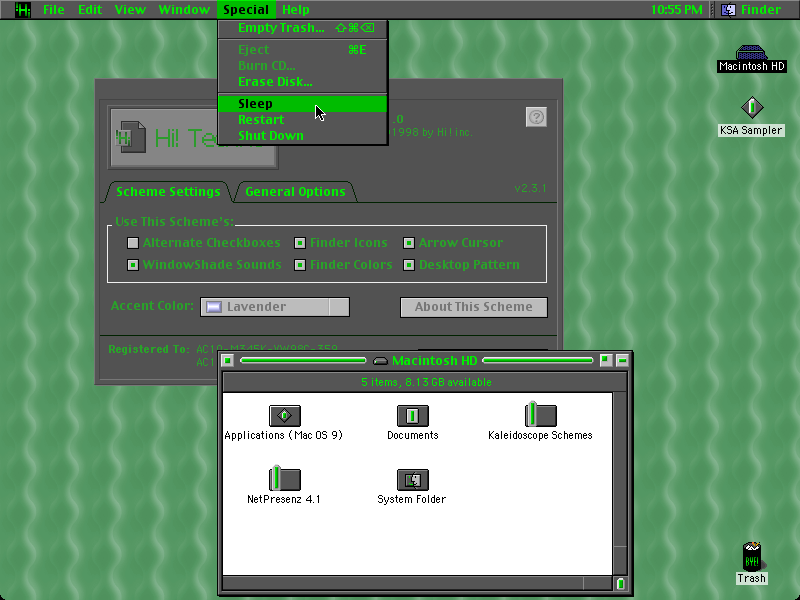This screenshot has height=600, width=800.
Task: Click the Lavender color swatch
Action: point(214,307)
